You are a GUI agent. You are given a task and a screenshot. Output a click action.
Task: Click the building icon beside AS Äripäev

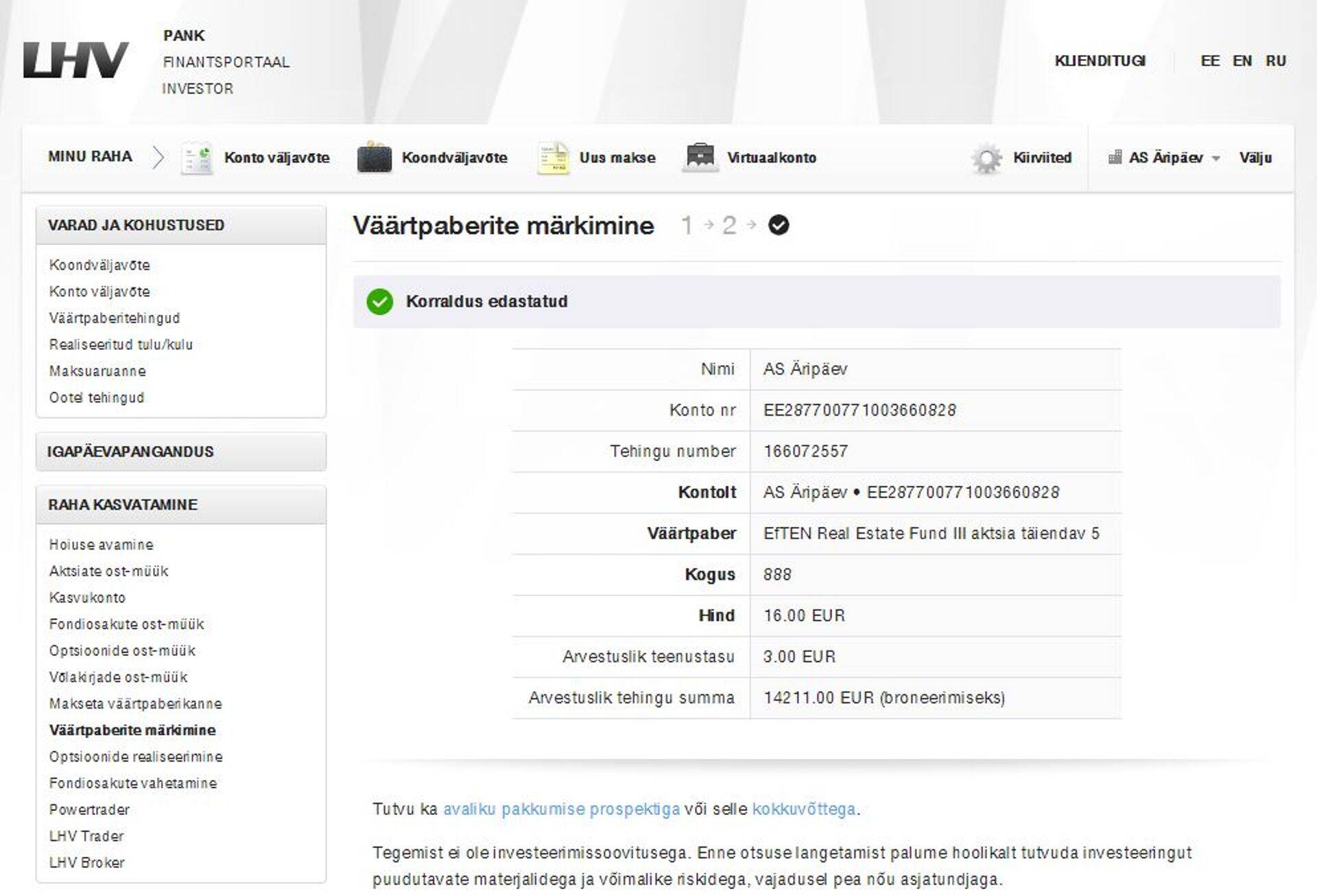1115,157
